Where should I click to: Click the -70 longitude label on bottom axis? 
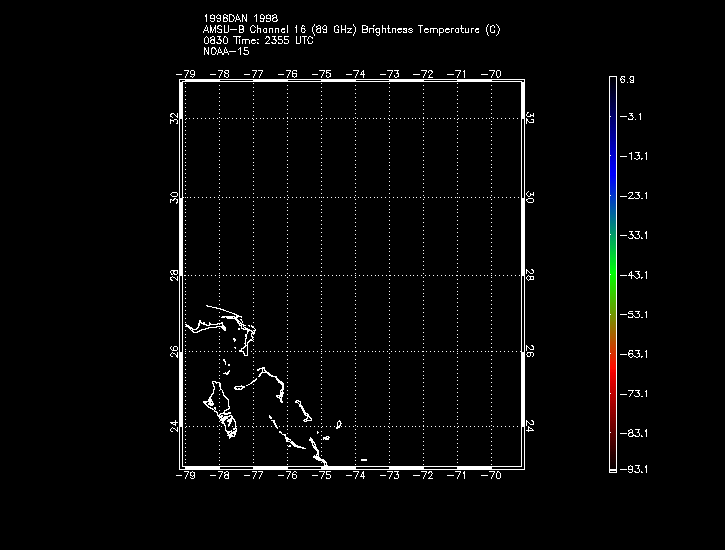point(491,475)
